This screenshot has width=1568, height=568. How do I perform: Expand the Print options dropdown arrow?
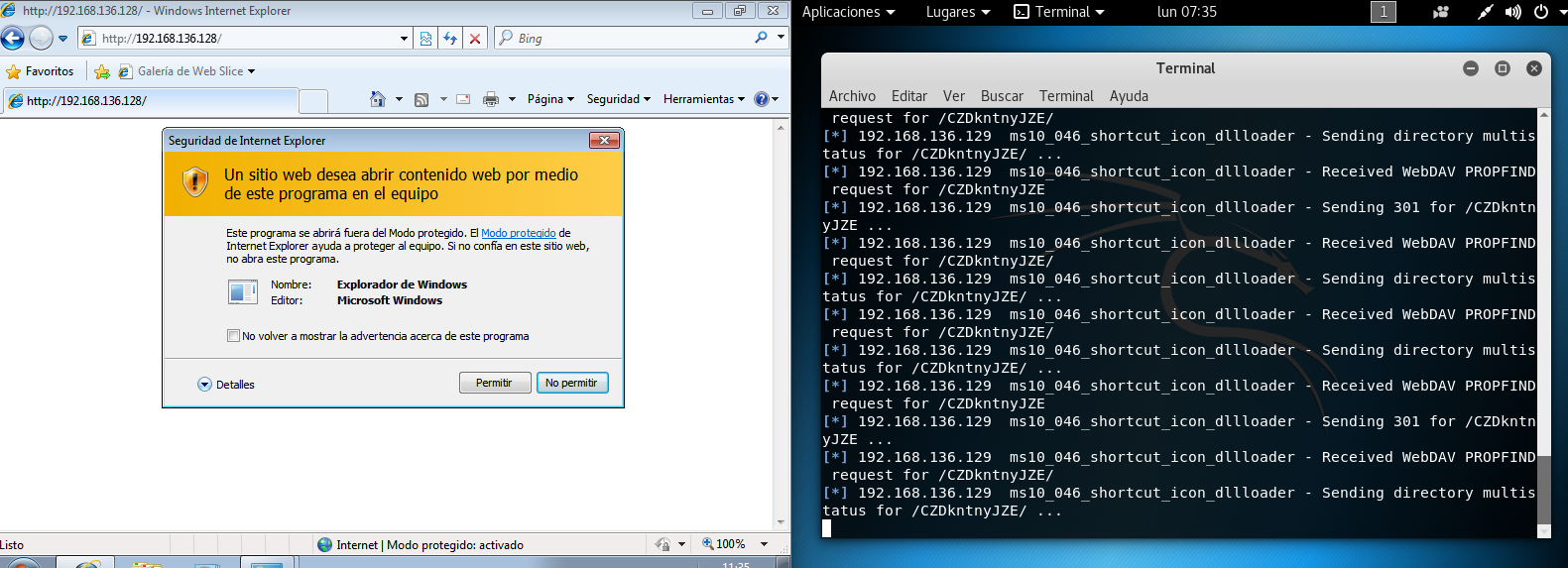(x=512, y=99)
